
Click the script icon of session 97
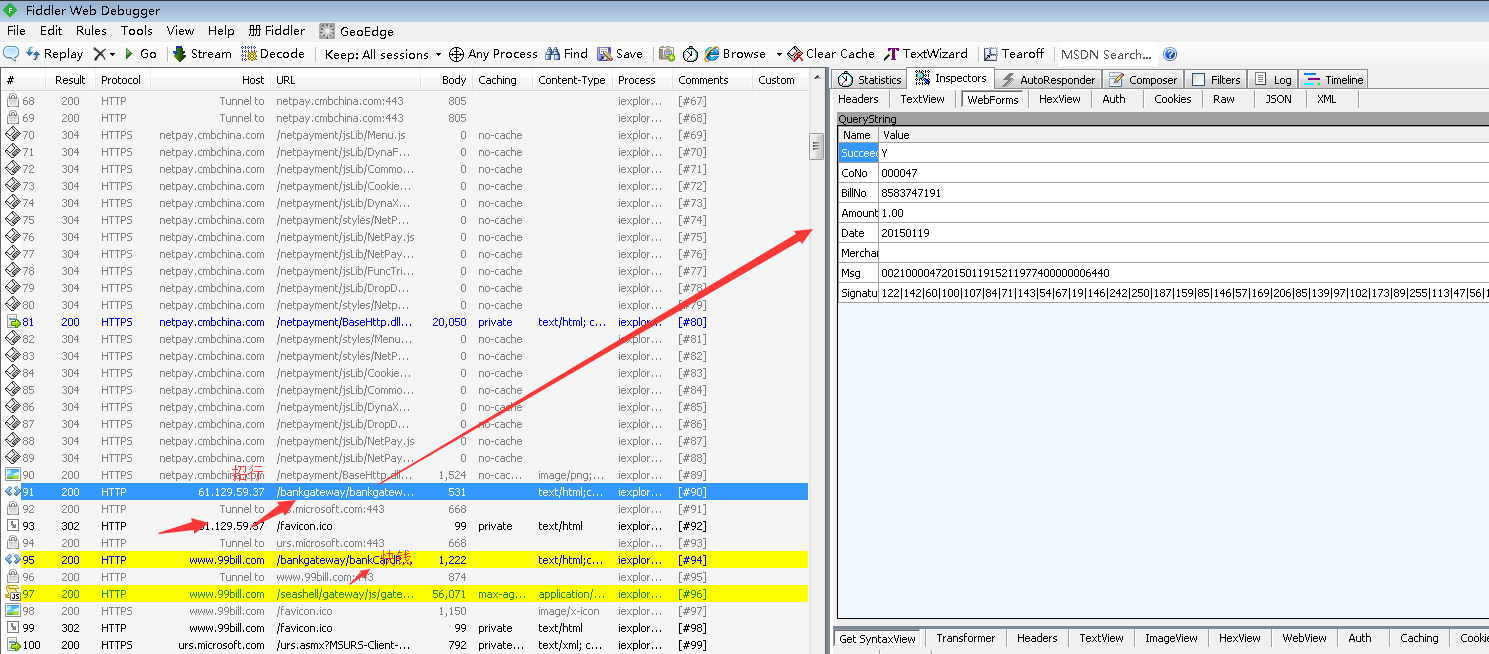point(13,594)
